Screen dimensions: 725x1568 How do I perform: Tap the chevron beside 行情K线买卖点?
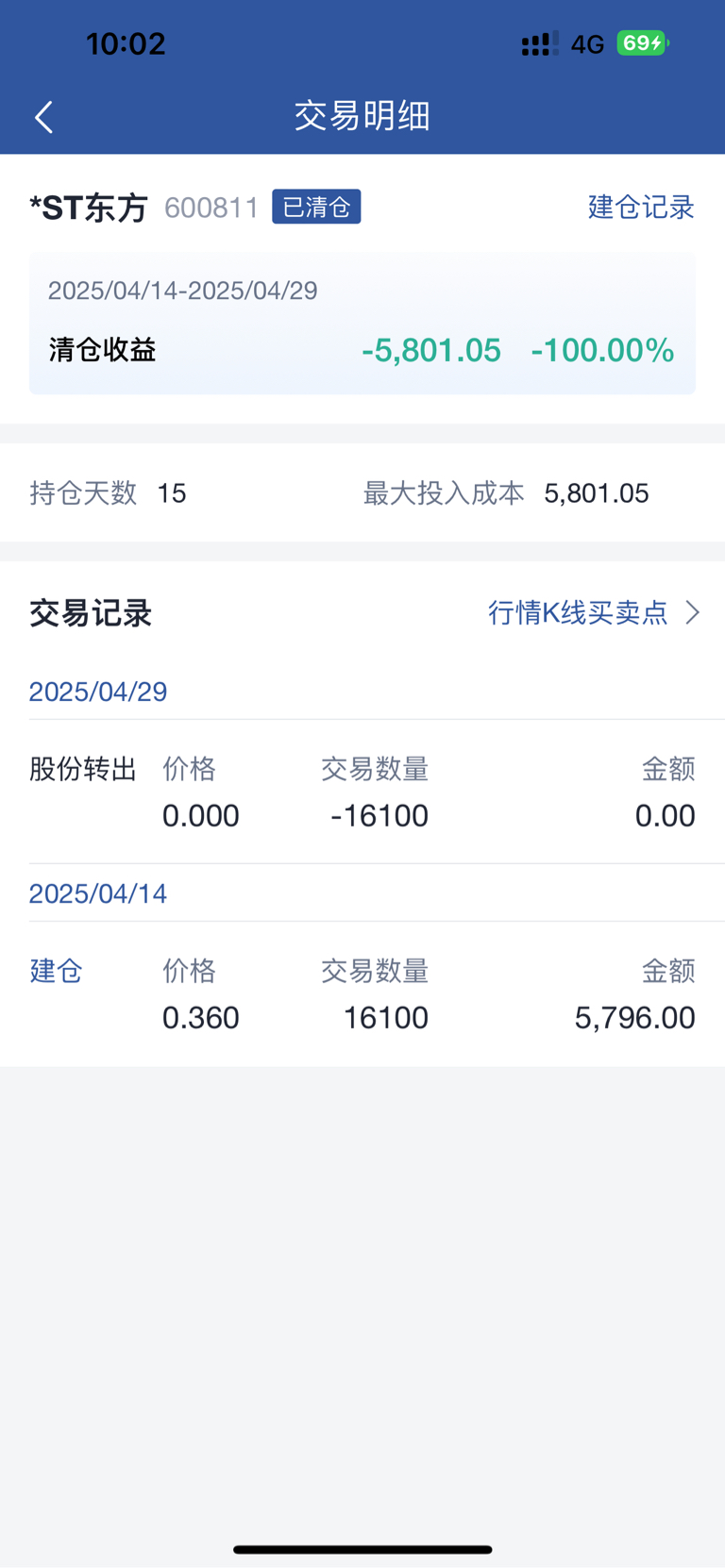point(693,612)
